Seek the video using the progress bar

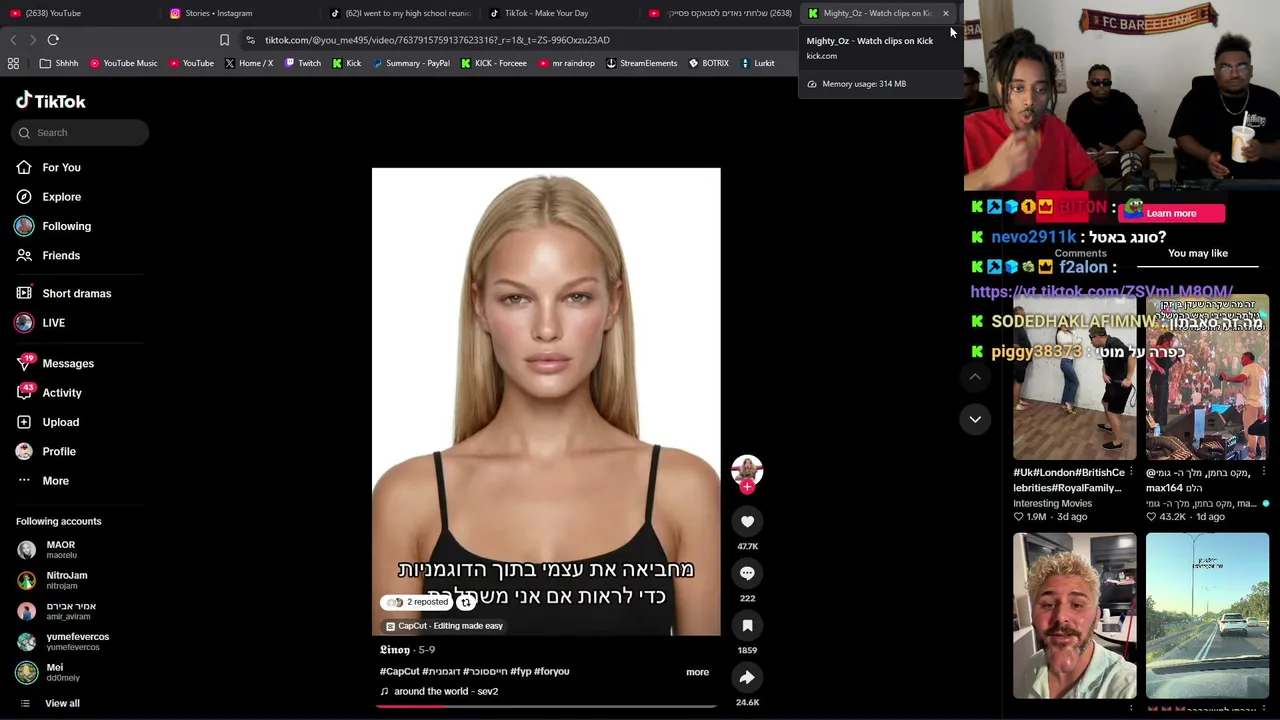coord(546,706)
